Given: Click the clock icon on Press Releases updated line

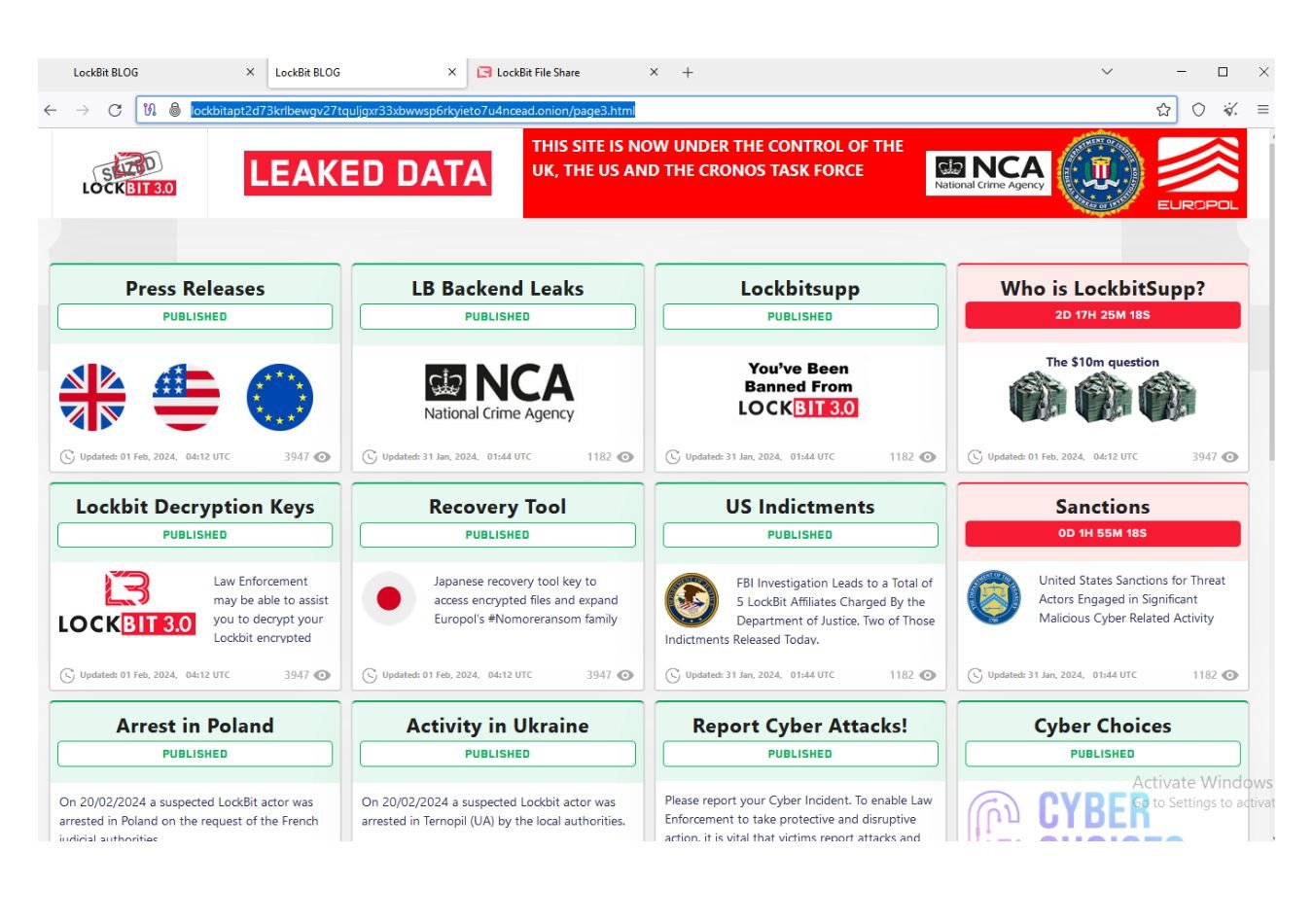Looking at the screenshot, I should 67,457.
